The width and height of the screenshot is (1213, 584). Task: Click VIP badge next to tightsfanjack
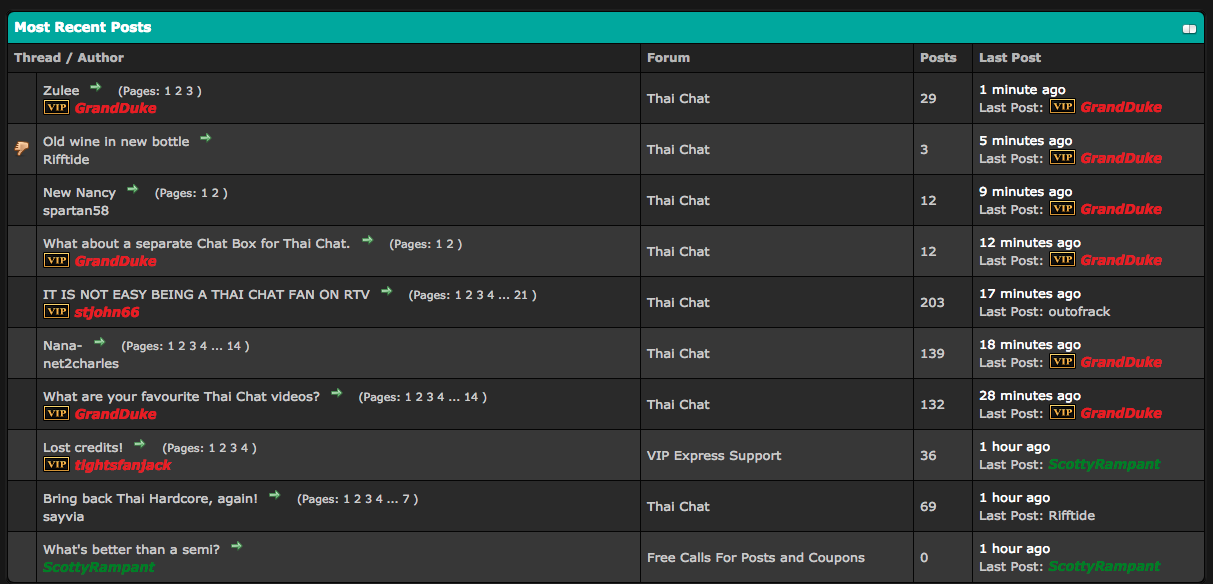[x=56, y=465]
